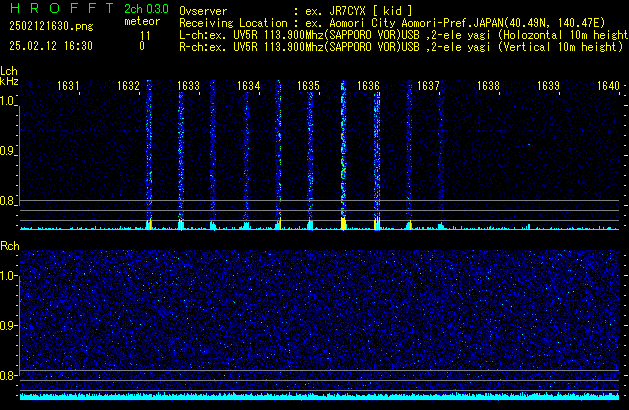Click the 1631 time marker
This screenshot has height=410, width=629.
coord(68,86)
